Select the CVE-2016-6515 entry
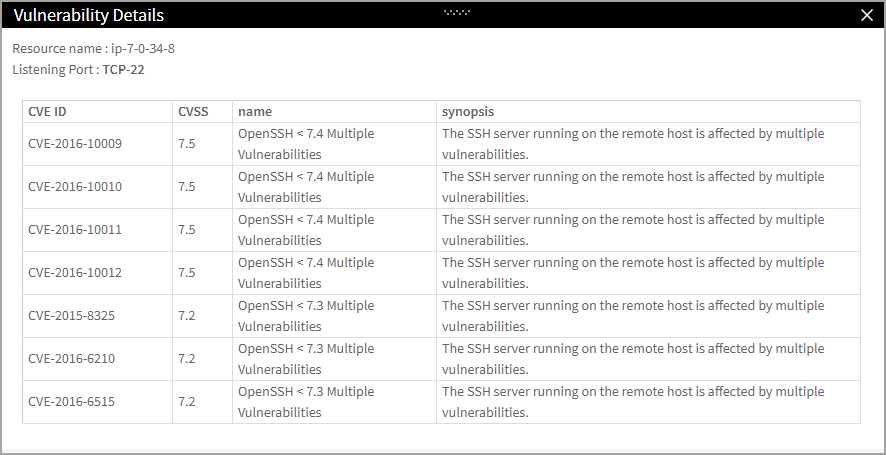This screenshot has width=886, height=455. 71,401
